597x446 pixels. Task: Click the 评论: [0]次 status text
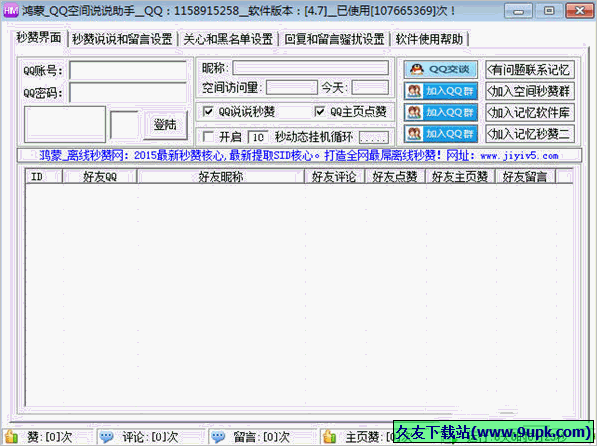pos(150,437)
